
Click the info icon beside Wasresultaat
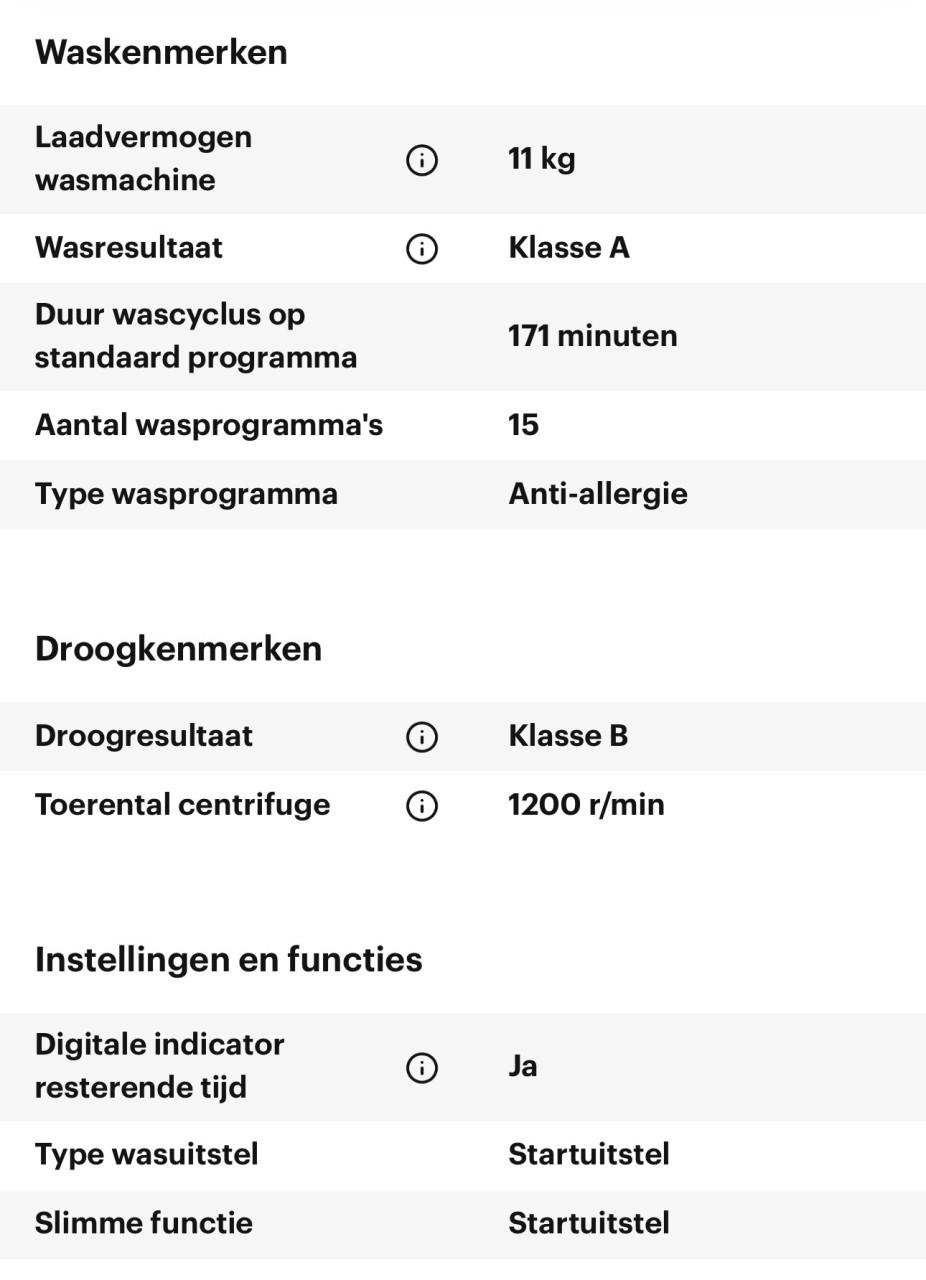point(421,248)
